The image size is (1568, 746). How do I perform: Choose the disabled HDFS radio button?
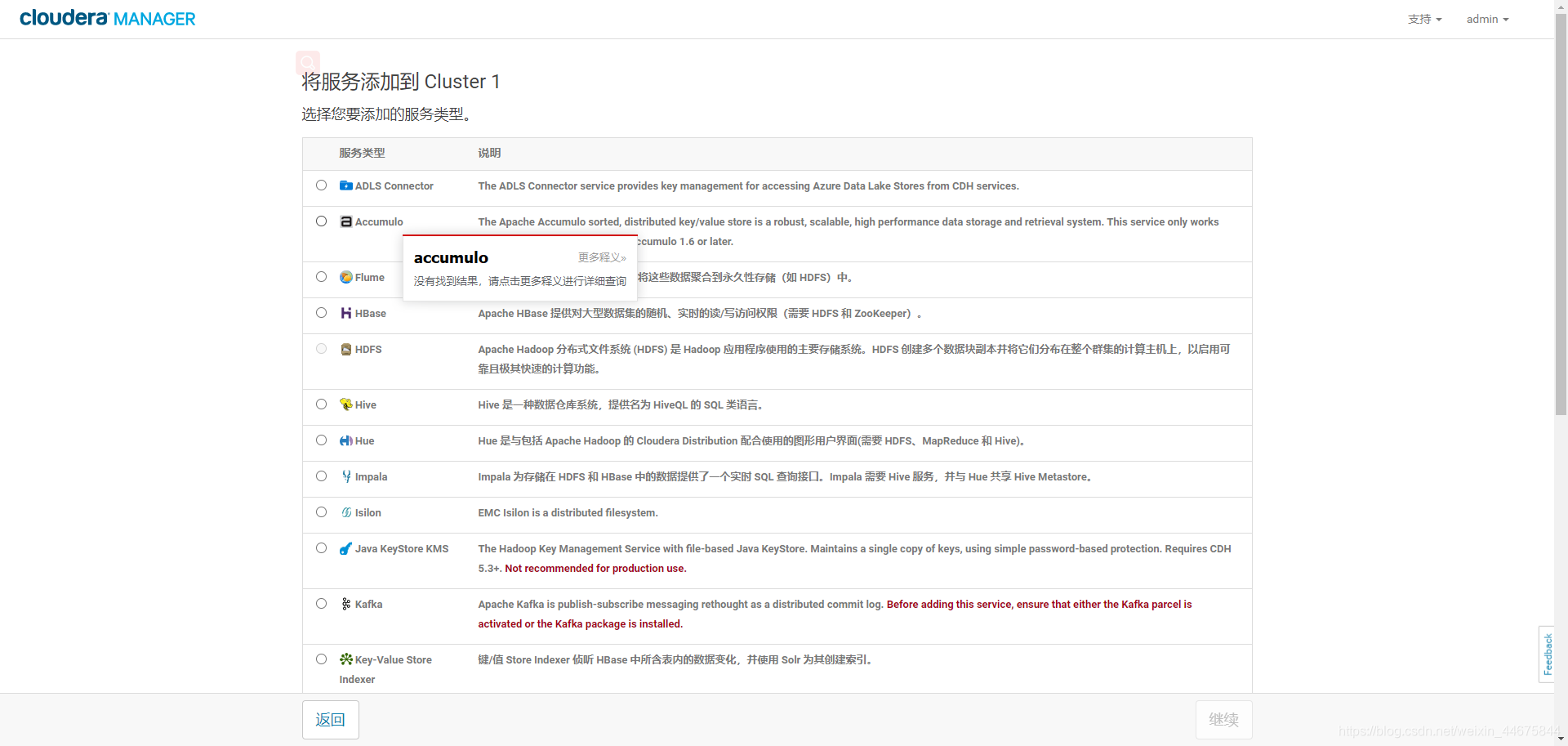[322, 349]
